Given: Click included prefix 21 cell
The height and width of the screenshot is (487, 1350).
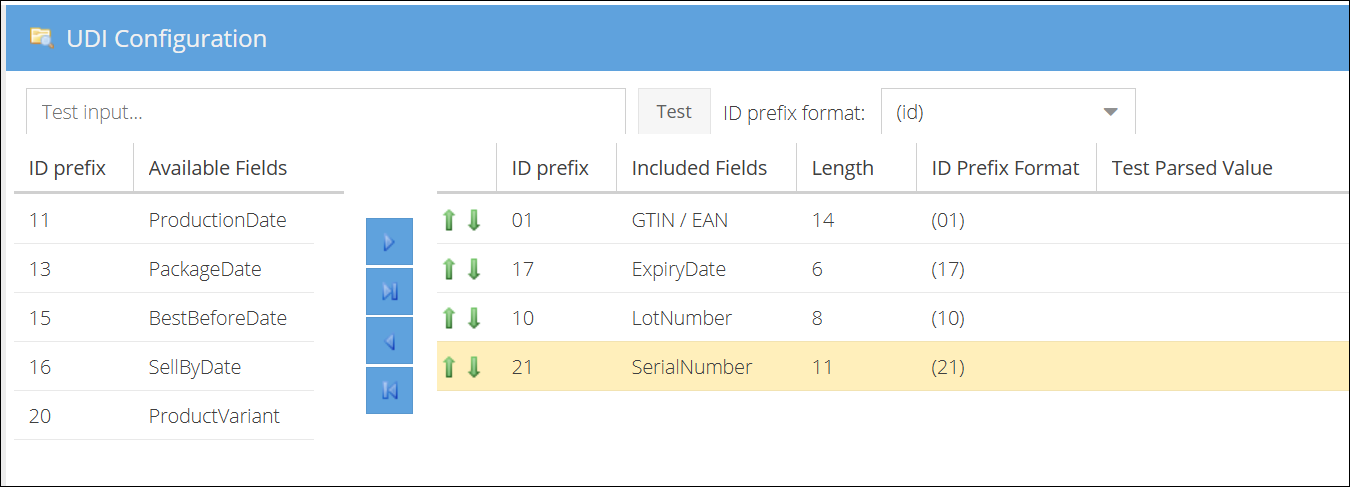Looking at the screenshot, I should click(523, 367).
